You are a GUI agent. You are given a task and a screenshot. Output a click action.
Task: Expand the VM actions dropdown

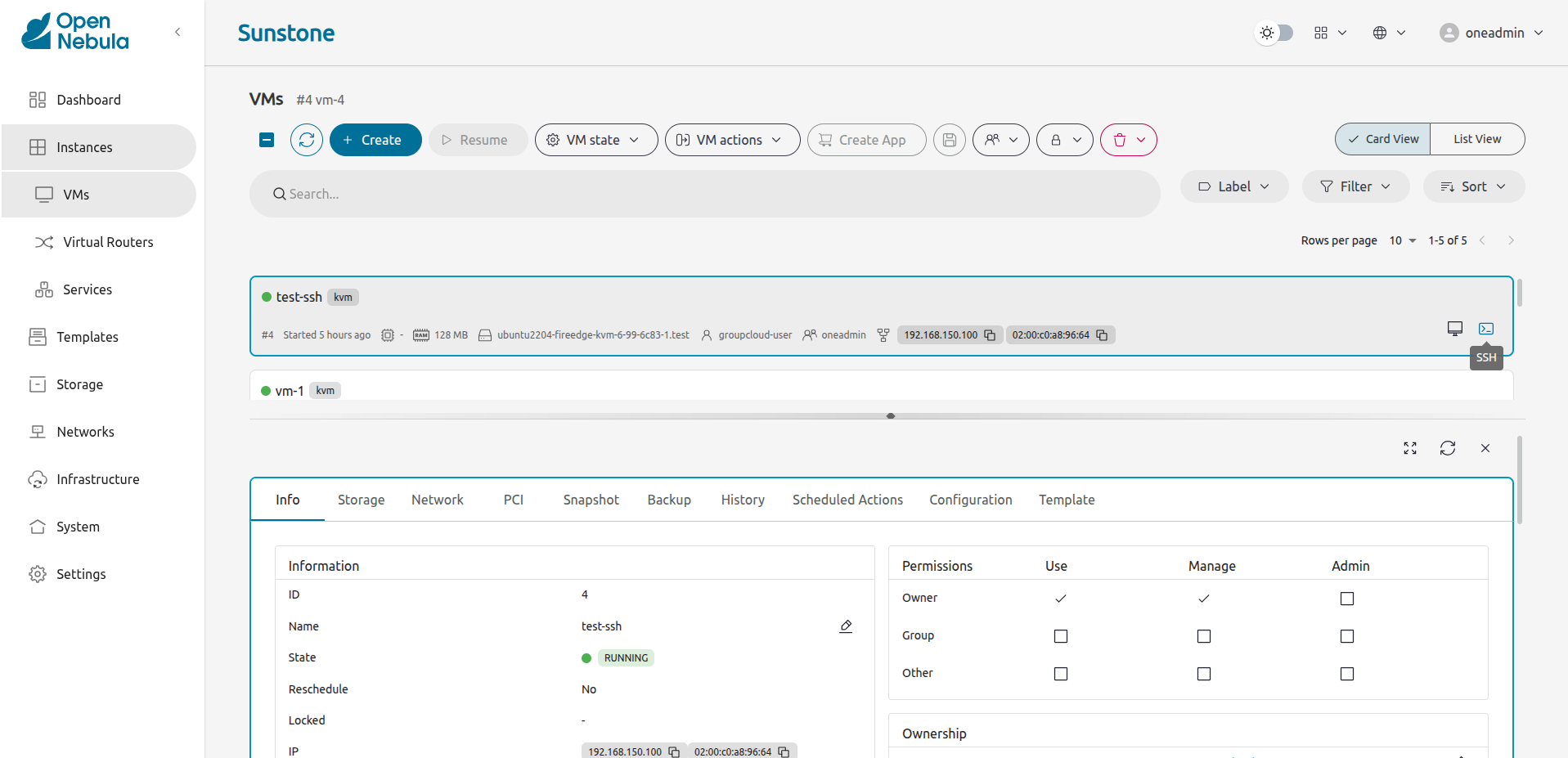tap(732, 140)
